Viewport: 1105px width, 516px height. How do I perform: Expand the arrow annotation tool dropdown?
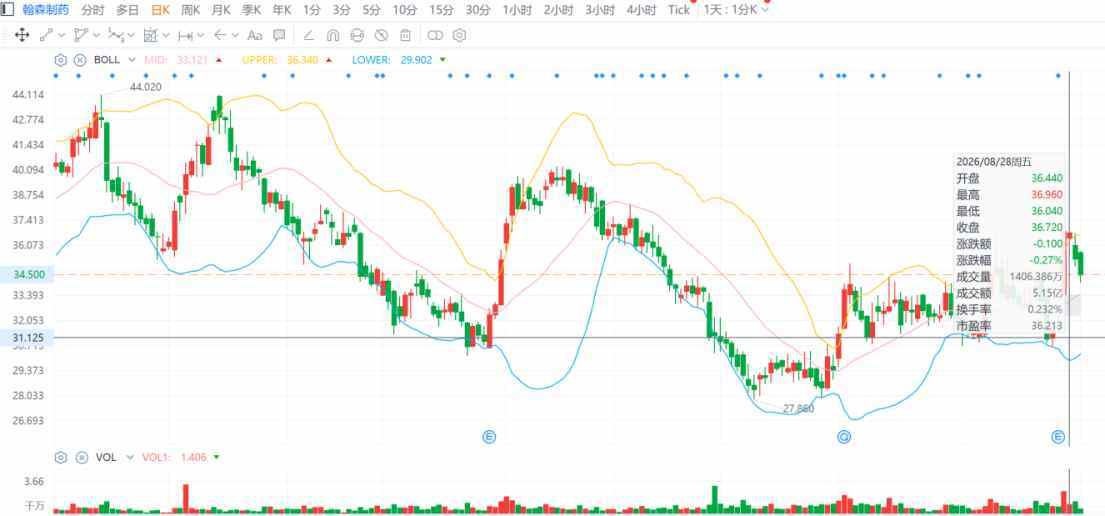[235, 35]
